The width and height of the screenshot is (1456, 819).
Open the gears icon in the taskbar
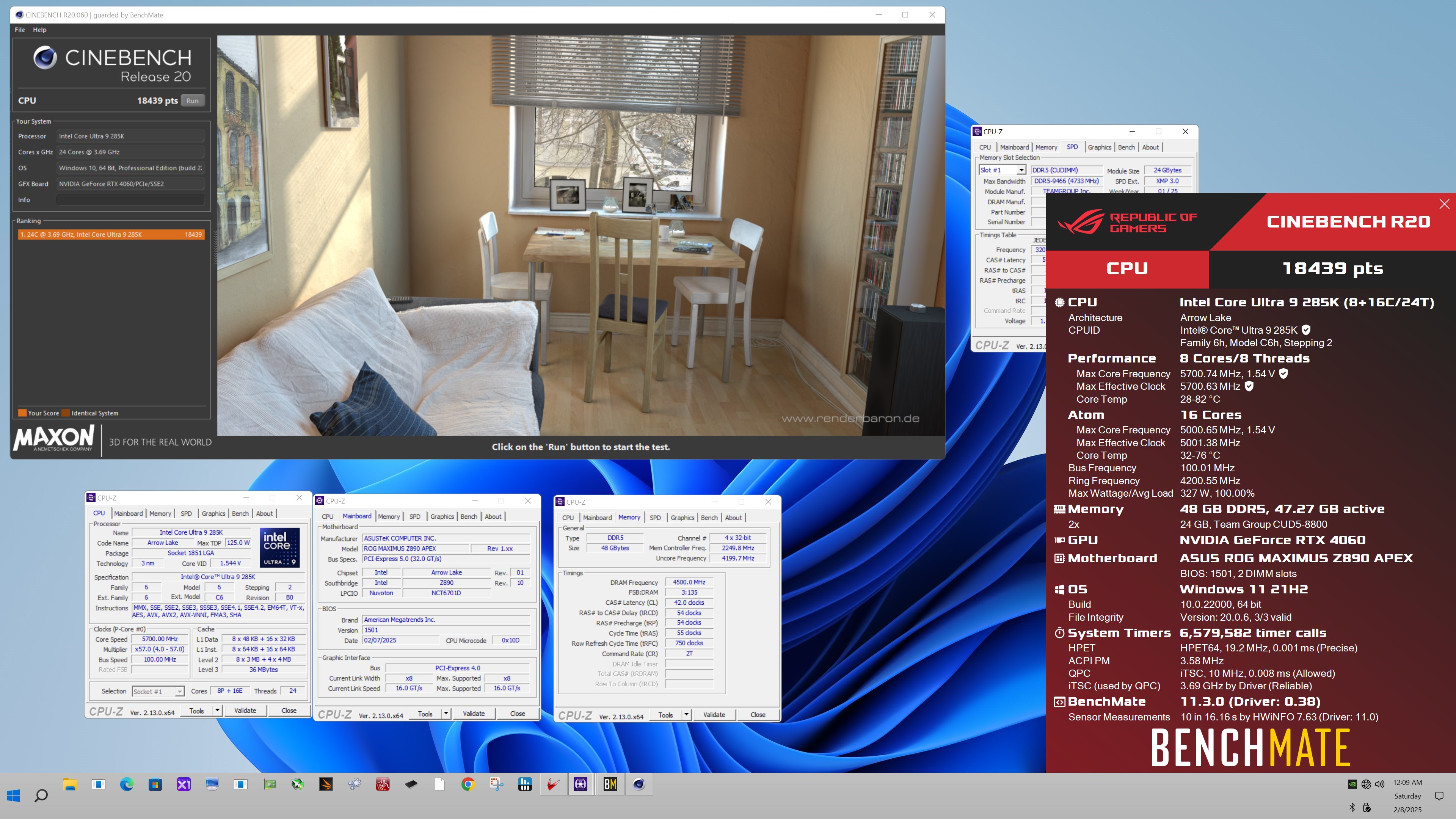pyautogui.click(x=355, y=784)
